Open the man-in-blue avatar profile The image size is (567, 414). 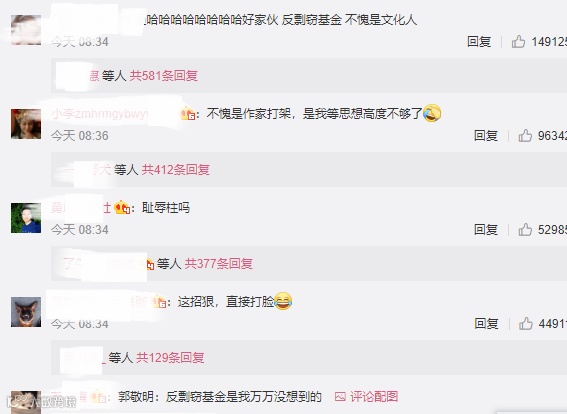(26, 218)
